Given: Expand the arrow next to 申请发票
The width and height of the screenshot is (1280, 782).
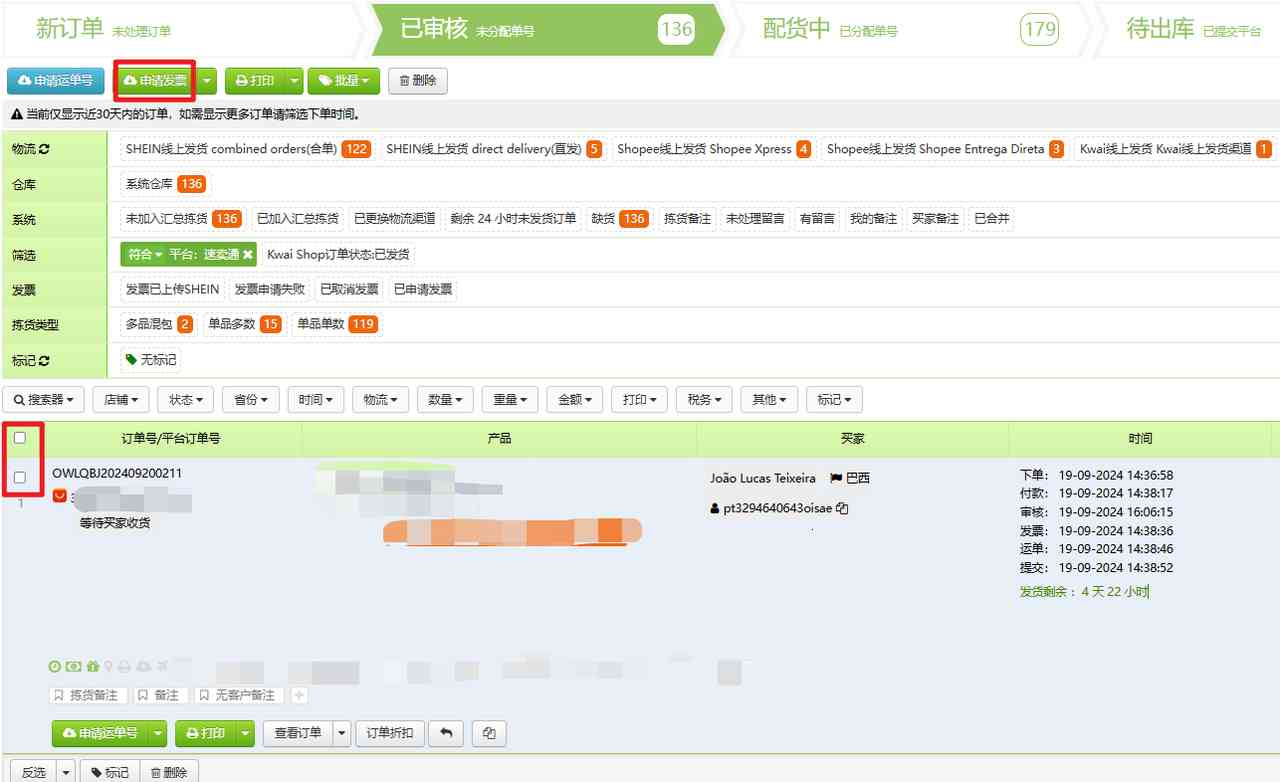Looking at the screenshot, I should pos(207,81).
